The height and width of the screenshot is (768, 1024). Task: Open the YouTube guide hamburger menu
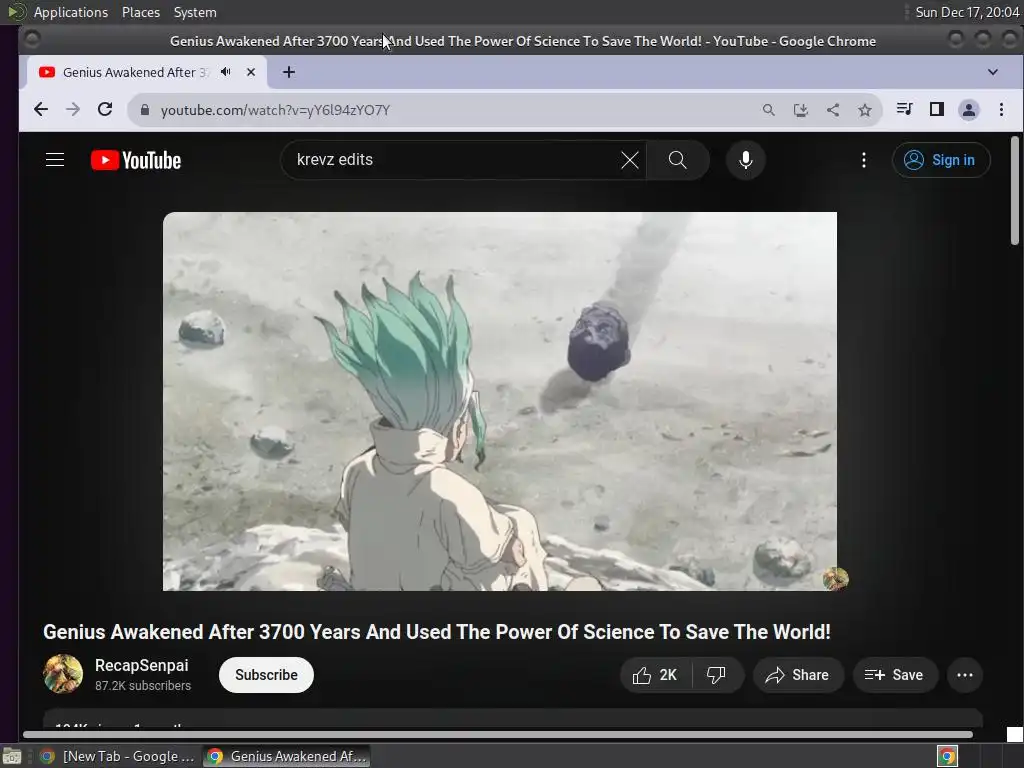(x=55, y=160)
